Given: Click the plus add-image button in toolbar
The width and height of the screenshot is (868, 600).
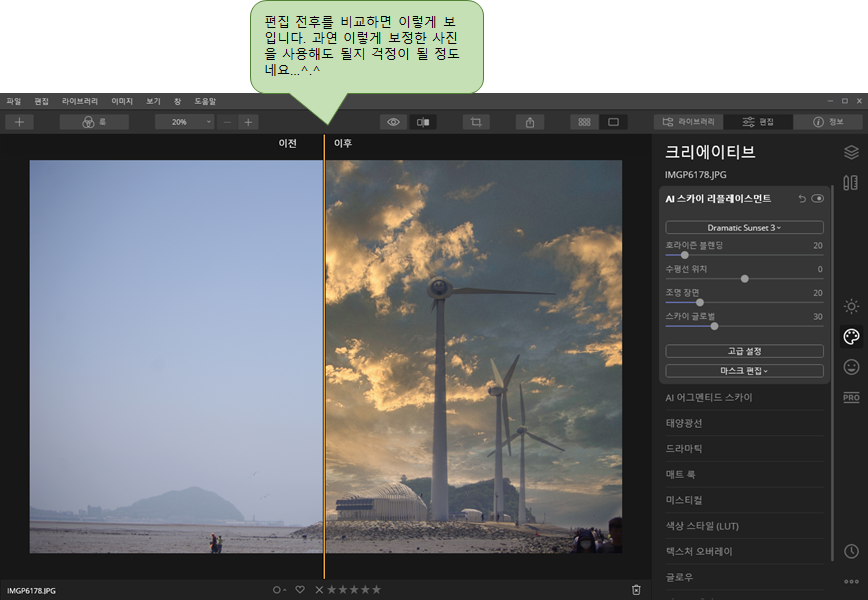Looking at the screenshot, I should point(19,122).
